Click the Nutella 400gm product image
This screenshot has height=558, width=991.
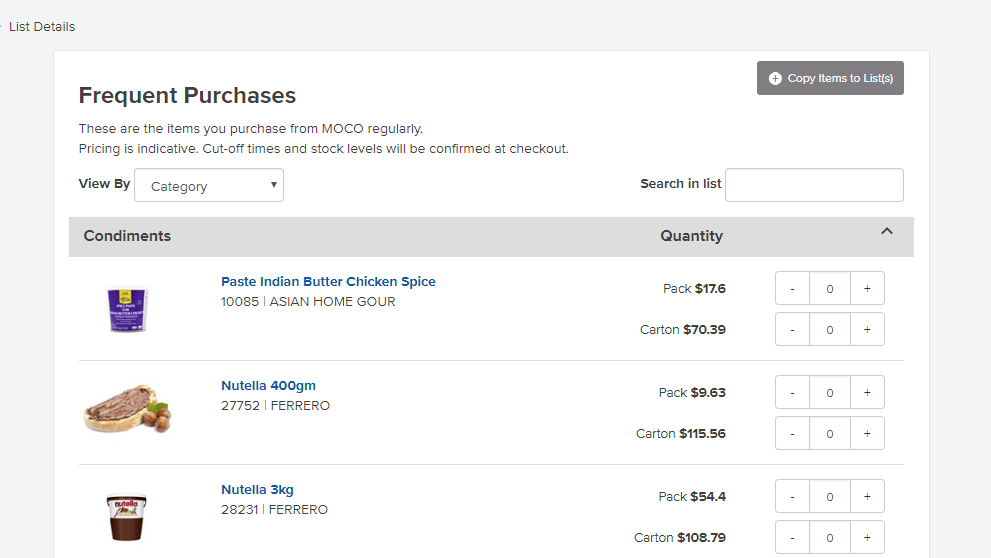(x=127, y=410)
